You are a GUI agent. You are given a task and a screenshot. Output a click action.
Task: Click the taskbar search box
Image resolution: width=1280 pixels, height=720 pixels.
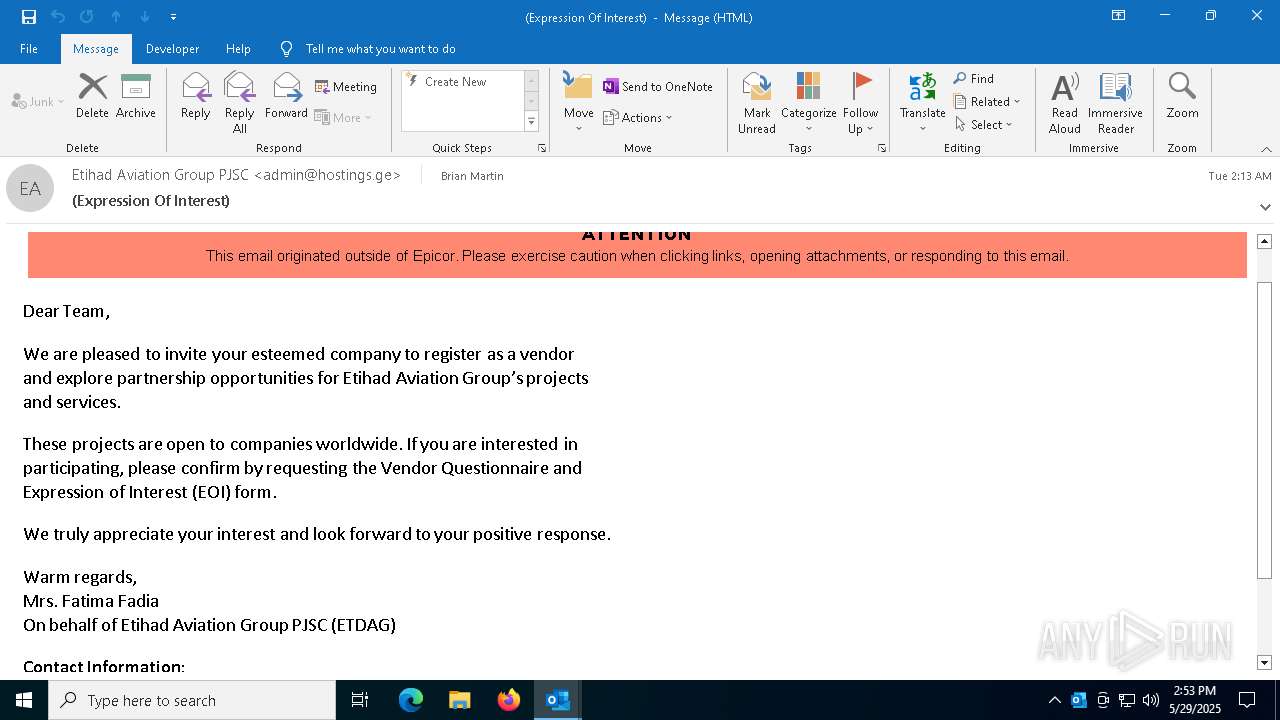(192, 700)
